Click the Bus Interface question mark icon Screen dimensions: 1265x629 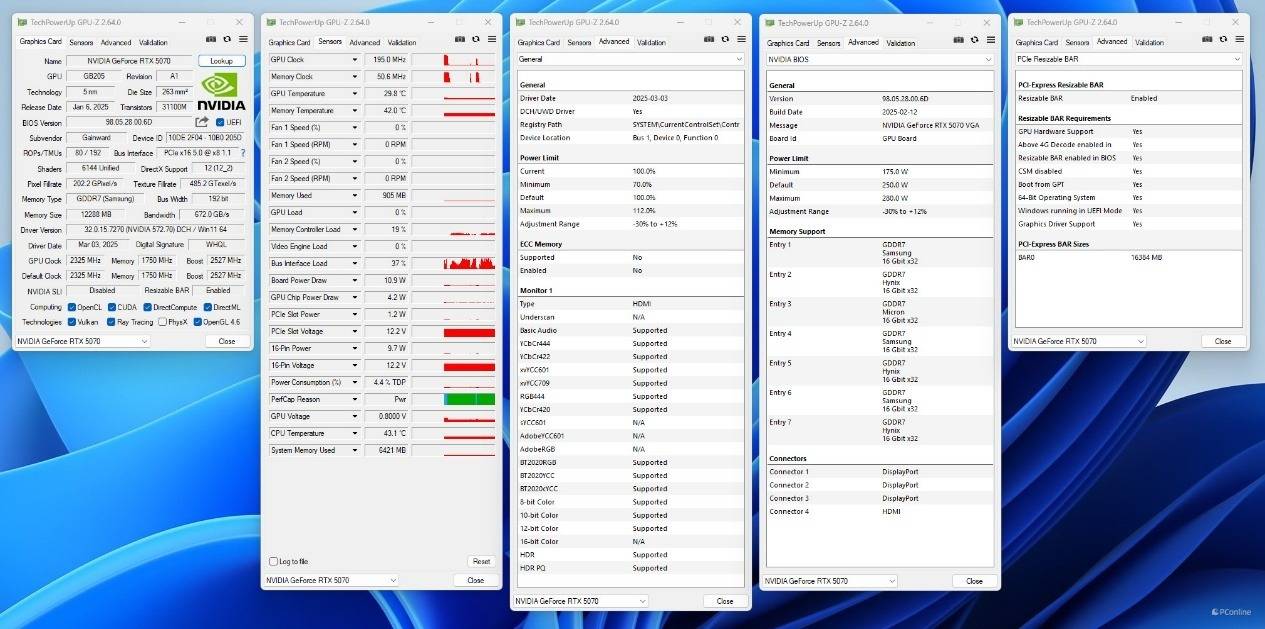tap(242, 153)
